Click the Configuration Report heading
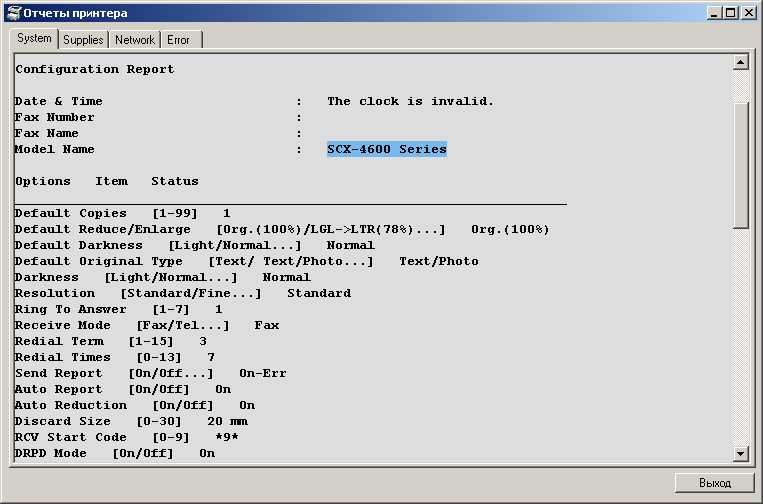Viewport: 763px width, 504px height. 95,69
